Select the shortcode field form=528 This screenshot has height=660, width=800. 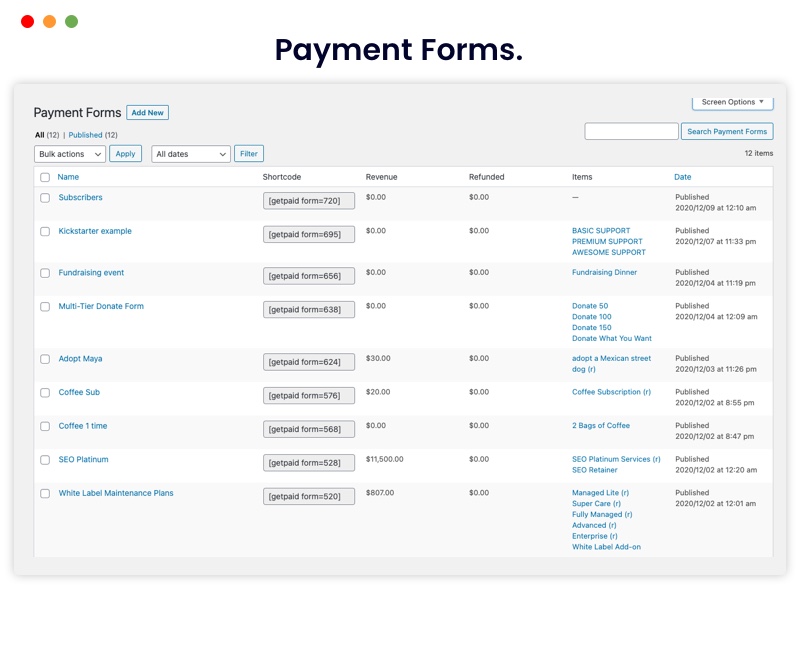(x=309, y=463)
